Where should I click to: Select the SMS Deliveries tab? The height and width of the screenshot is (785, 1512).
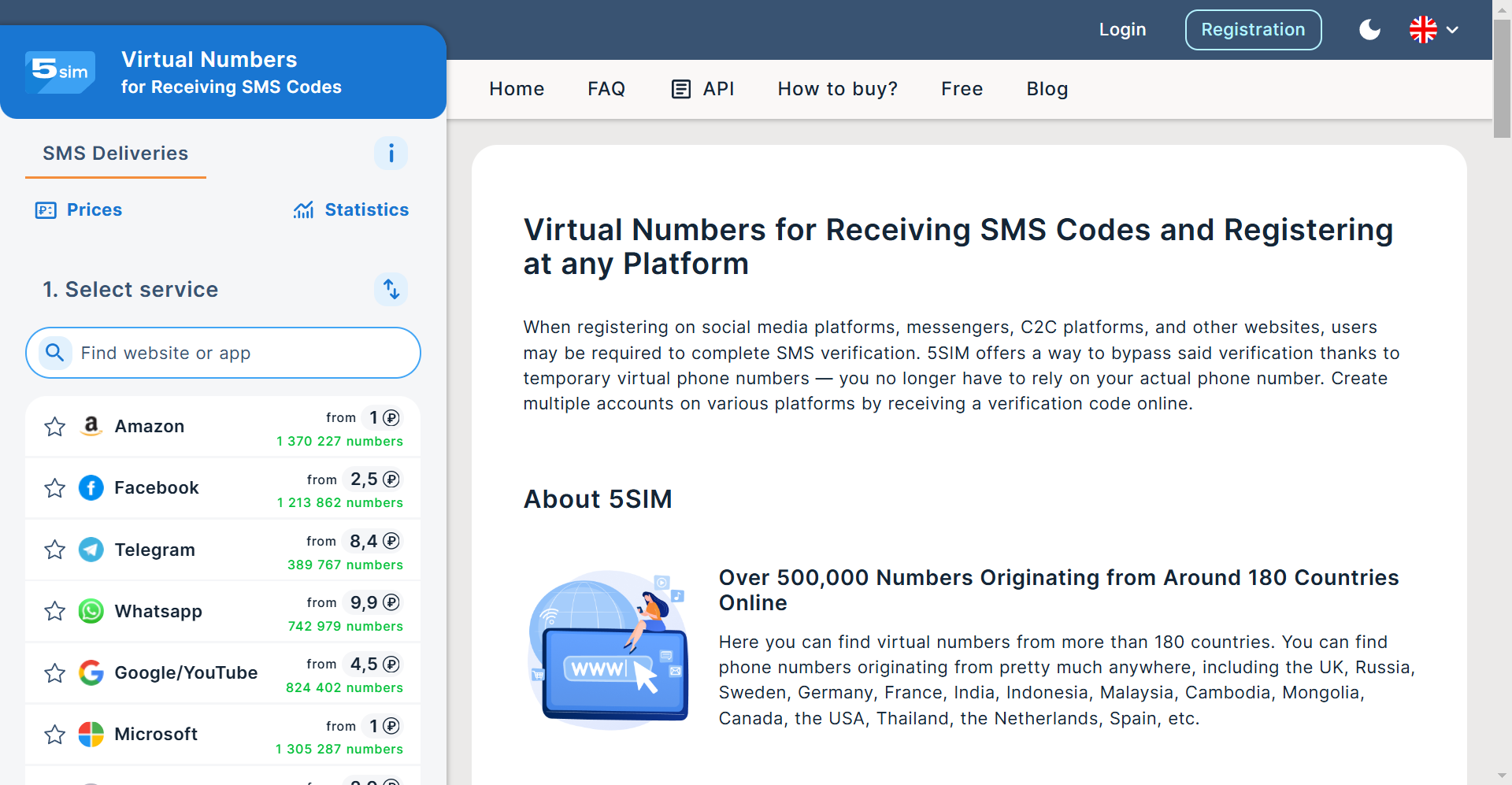click(x=115, y=154)
